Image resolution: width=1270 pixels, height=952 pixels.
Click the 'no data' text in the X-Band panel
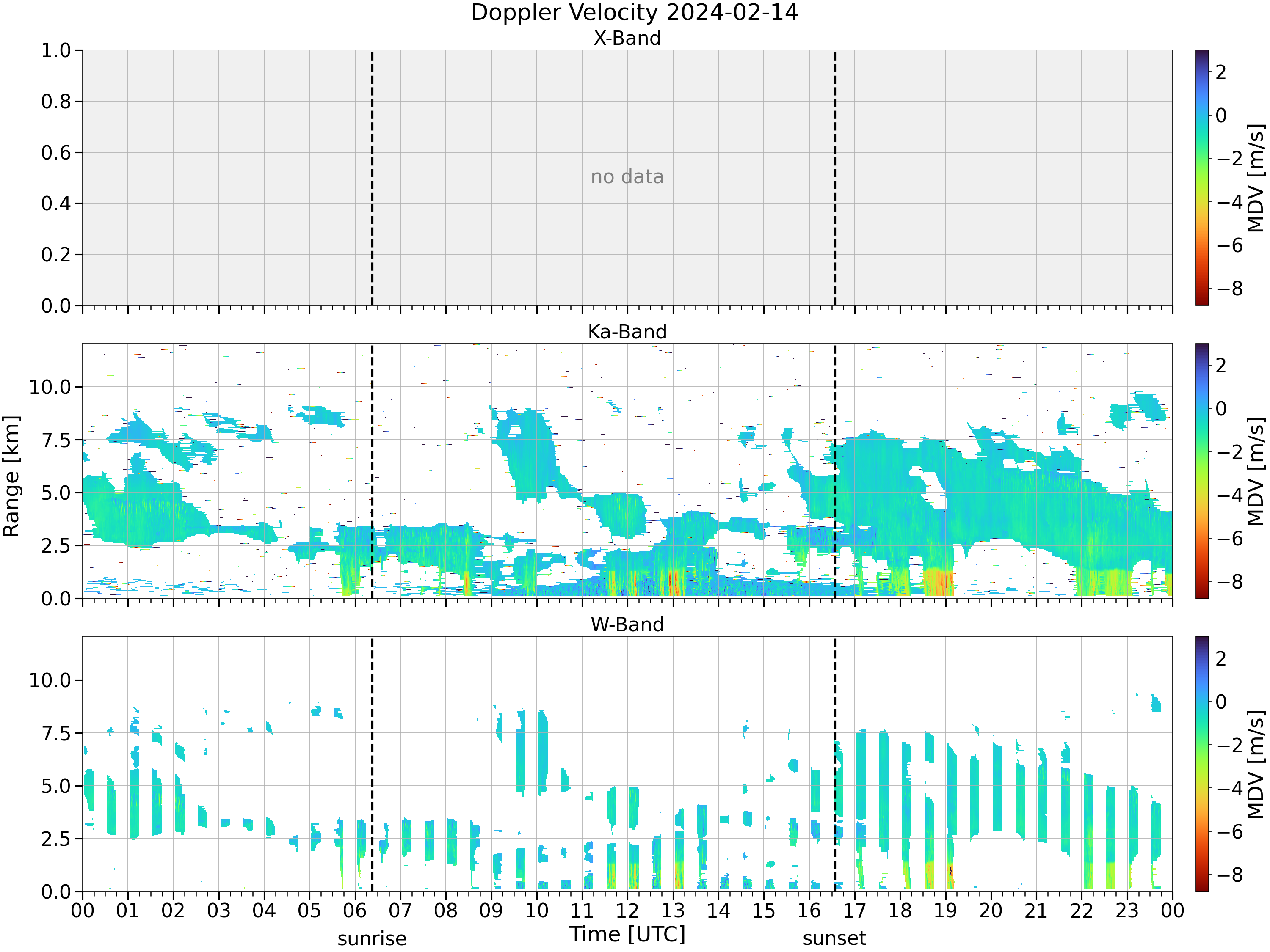tap(627, 177)
